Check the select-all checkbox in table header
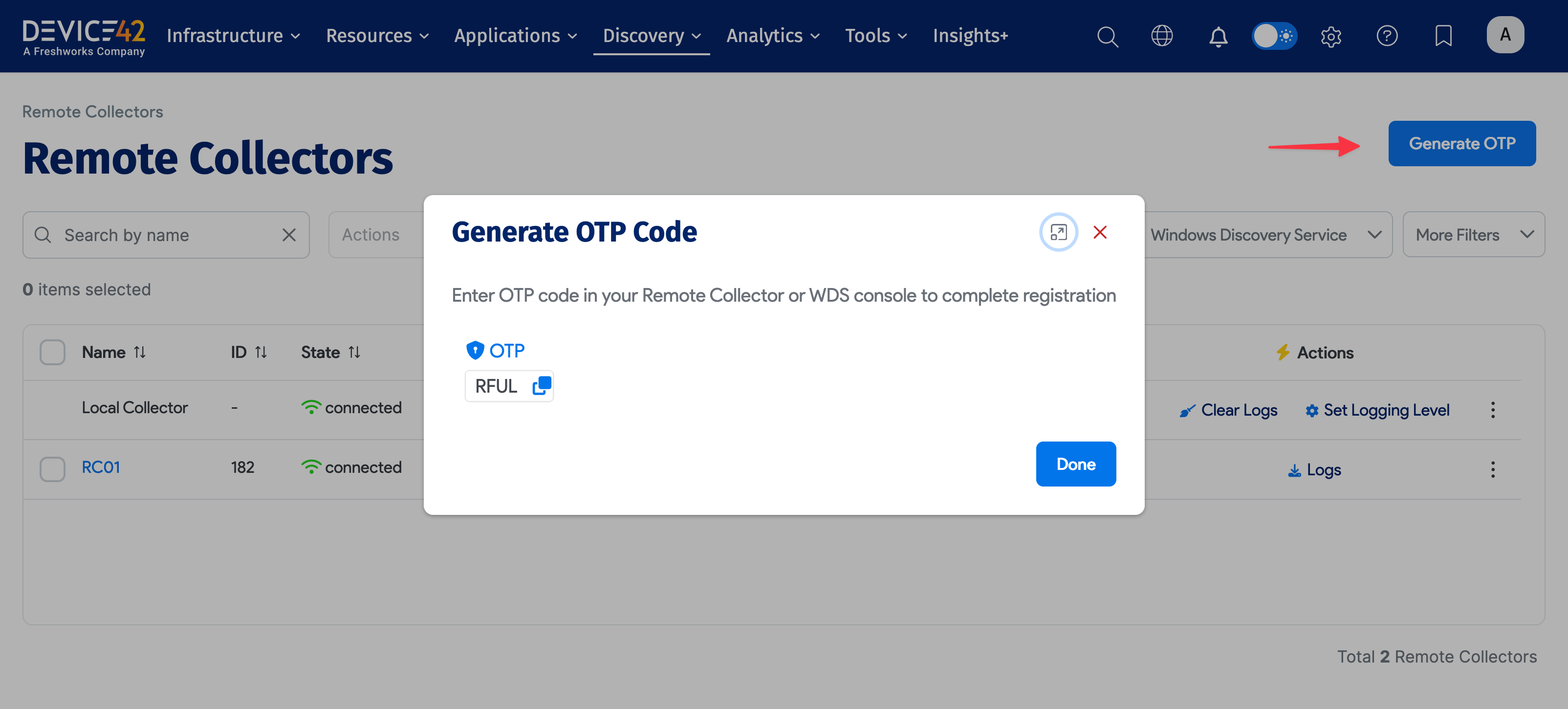The image size is (1568, 709). pyautogui.click(x=52, y=352)
